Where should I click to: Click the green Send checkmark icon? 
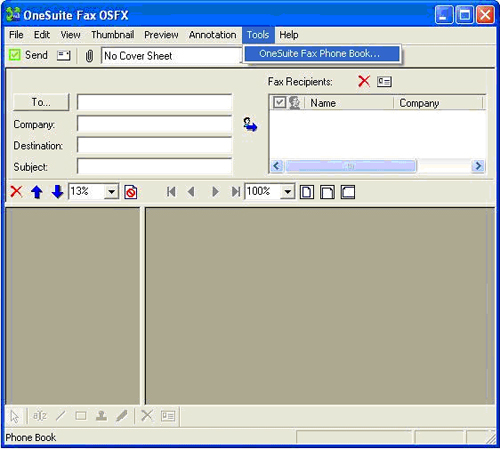[15, 55]
